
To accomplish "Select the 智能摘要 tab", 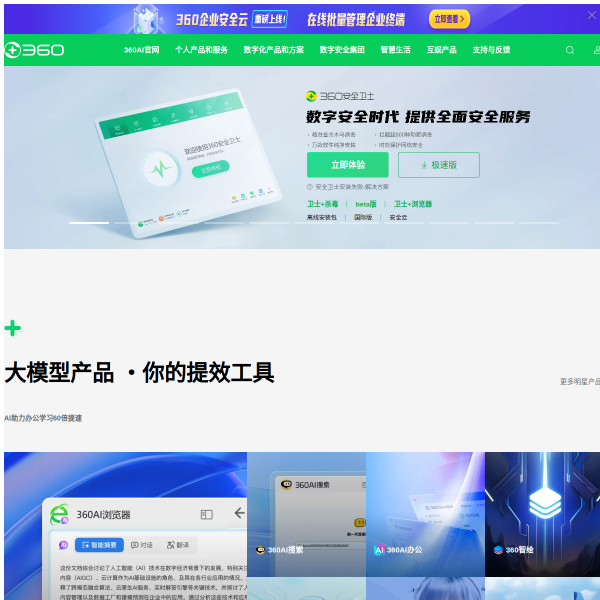I will [x=99, y=545].
